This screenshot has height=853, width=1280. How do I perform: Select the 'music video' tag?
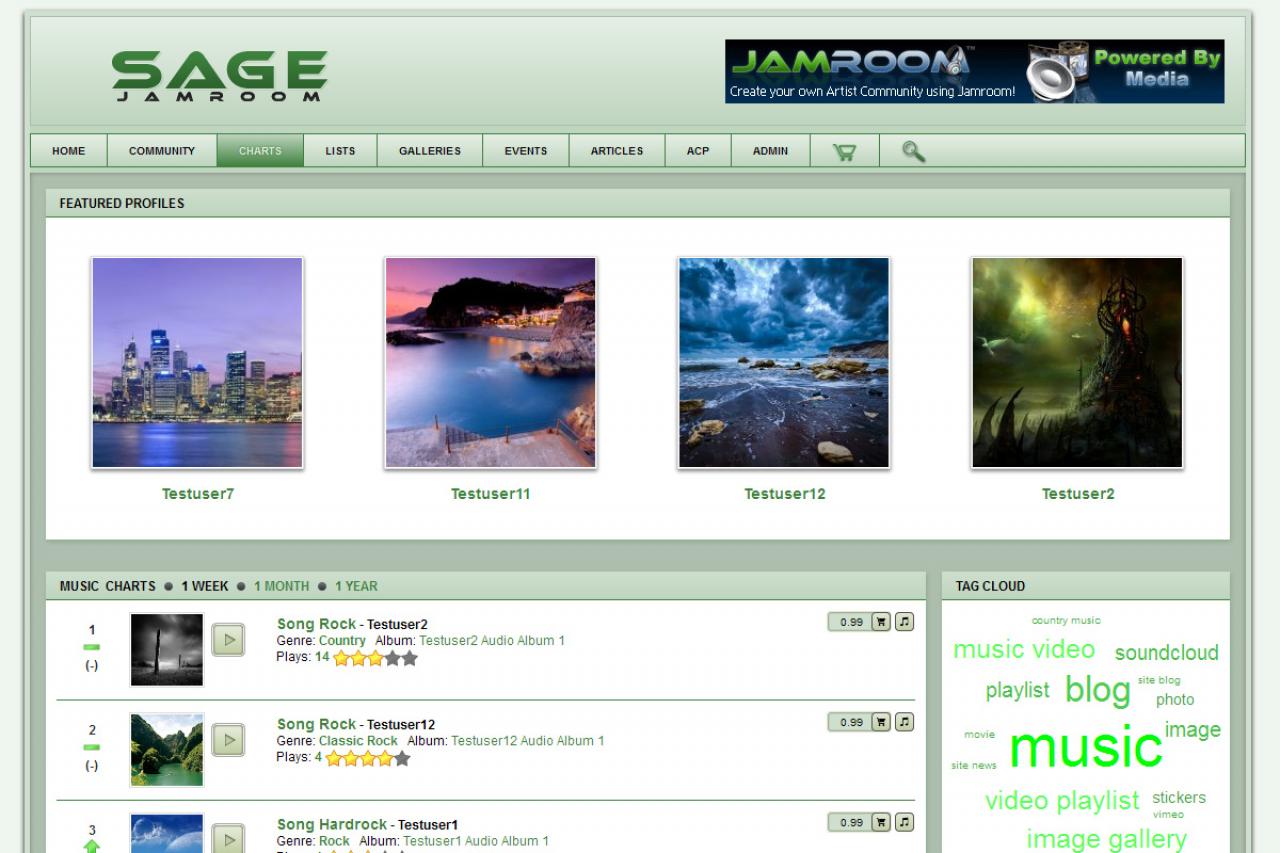coord(1024,649)
